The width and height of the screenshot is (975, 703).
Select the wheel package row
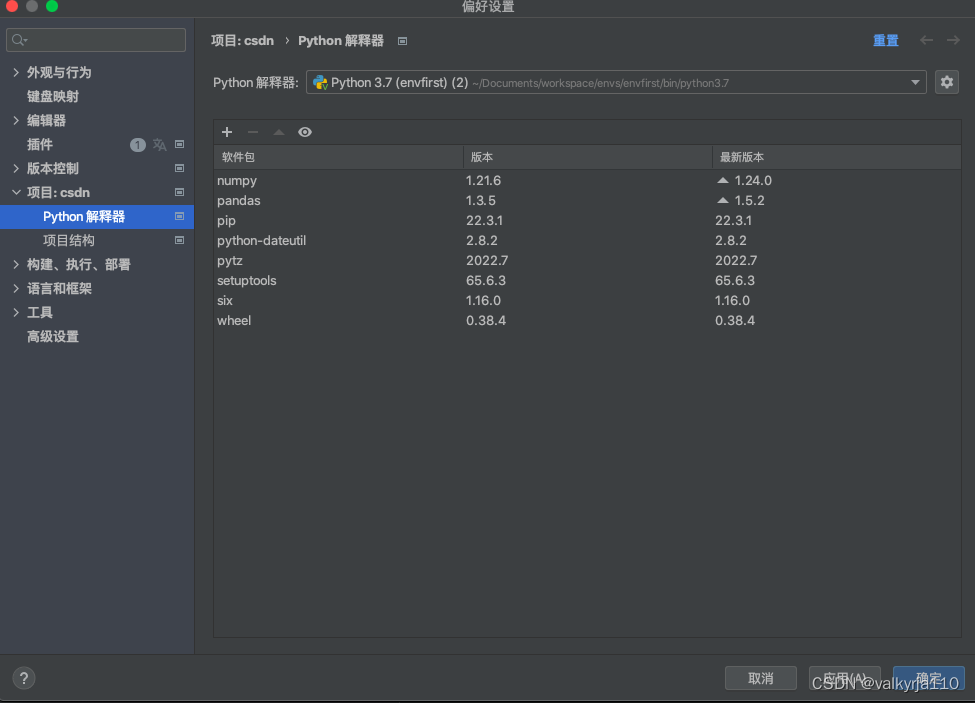tap(588, 320)
